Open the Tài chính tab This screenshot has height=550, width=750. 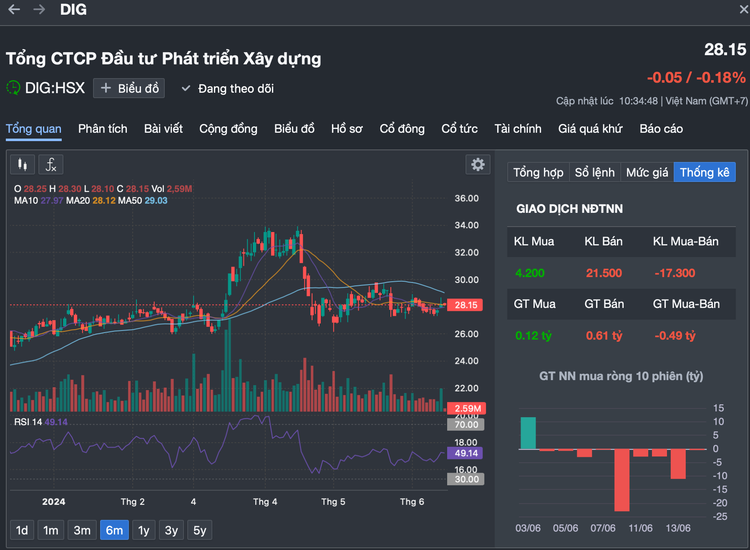[517, 129]
